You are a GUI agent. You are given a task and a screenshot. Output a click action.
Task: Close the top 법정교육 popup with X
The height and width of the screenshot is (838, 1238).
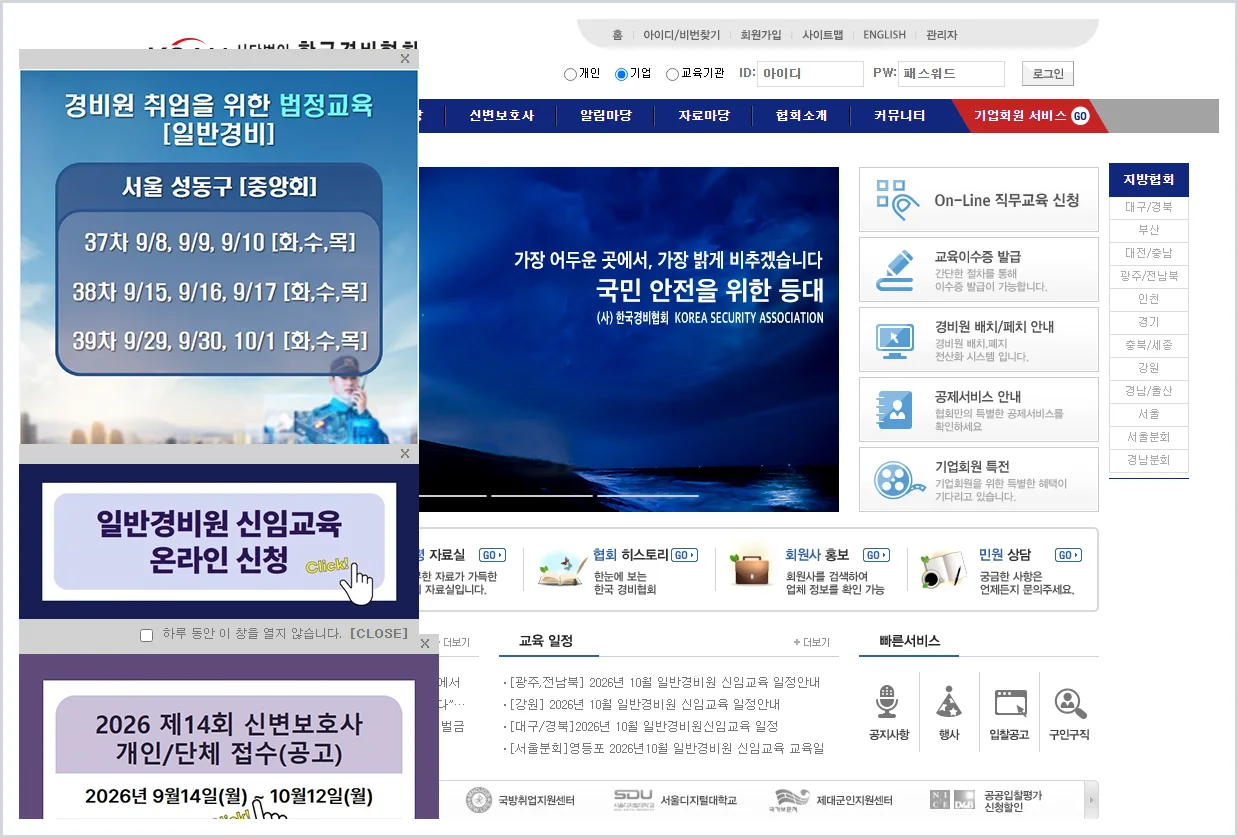405,59
